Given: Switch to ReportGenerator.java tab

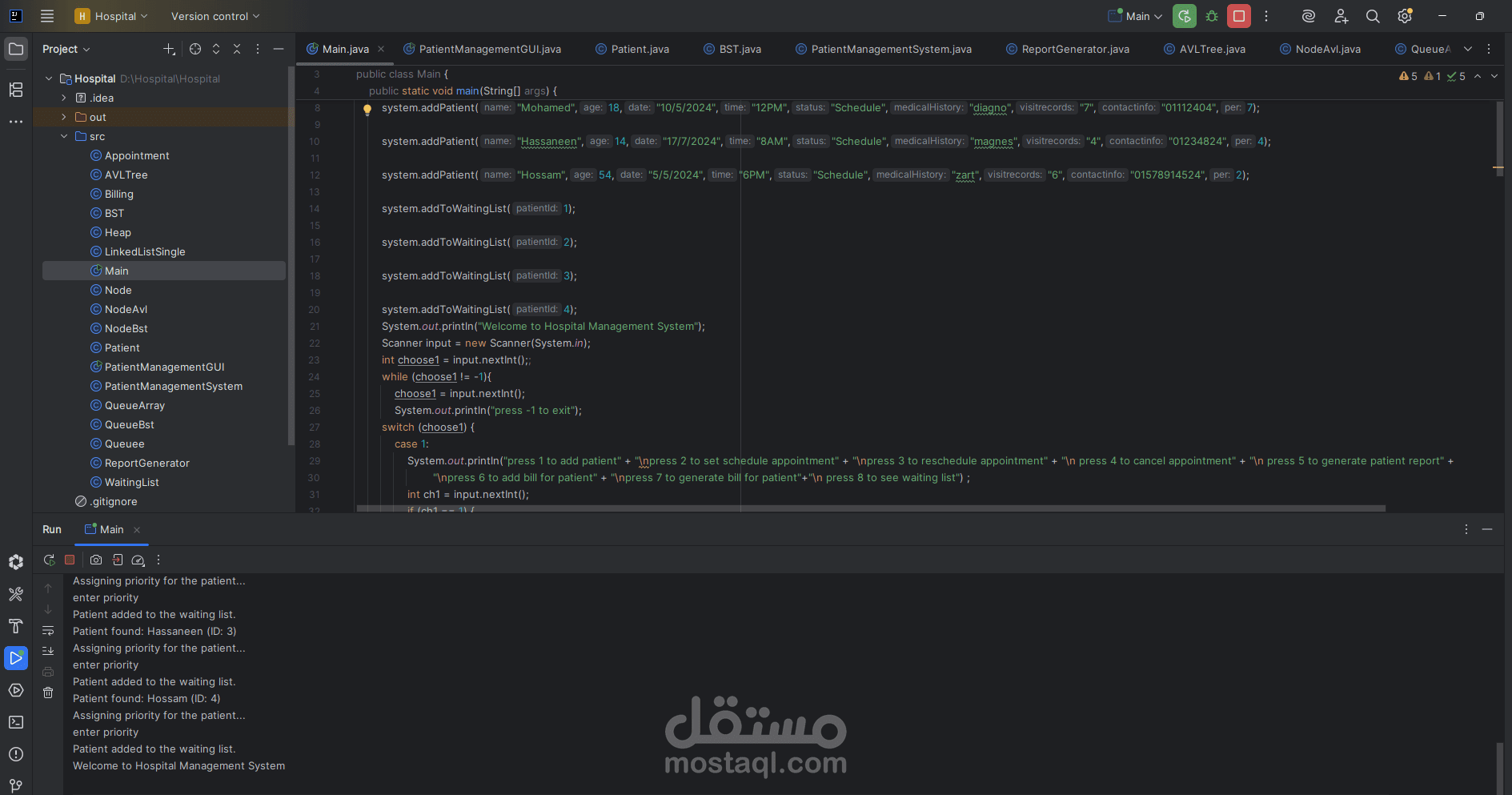Looking at the screenshot, I should click(1068, 49).
